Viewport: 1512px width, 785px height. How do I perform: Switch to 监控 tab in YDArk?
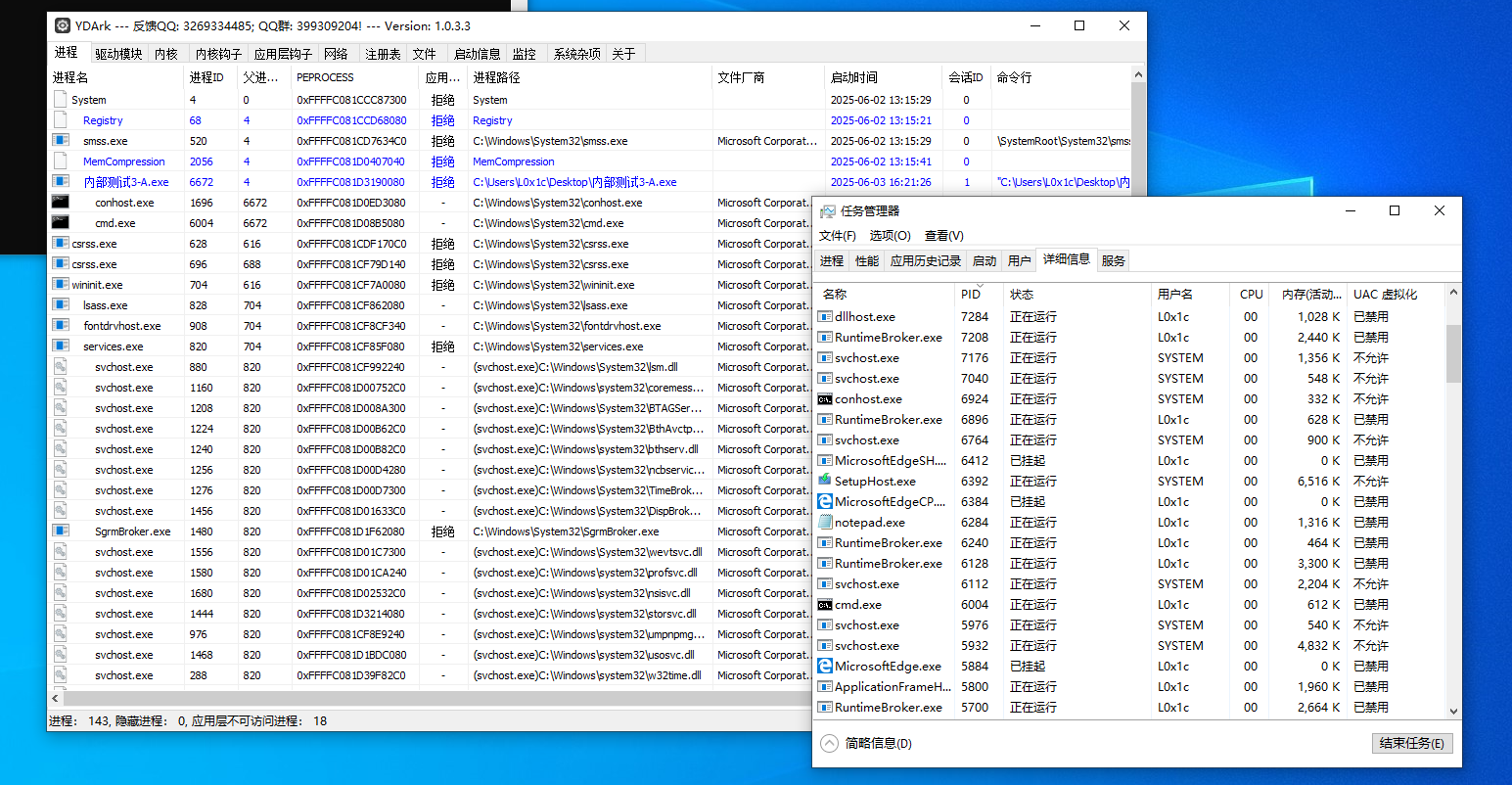(524, 54)
